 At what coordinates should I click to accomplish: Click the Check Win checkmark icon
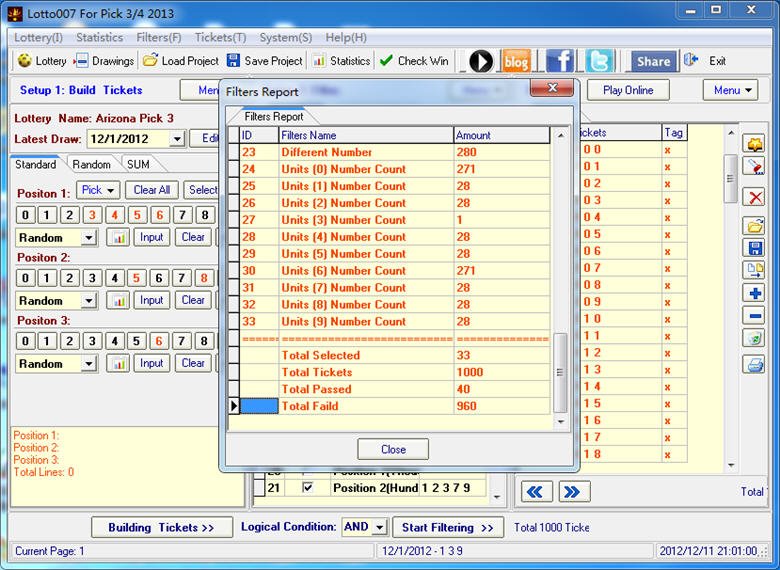pyautogui.click(x=386, y=60)
